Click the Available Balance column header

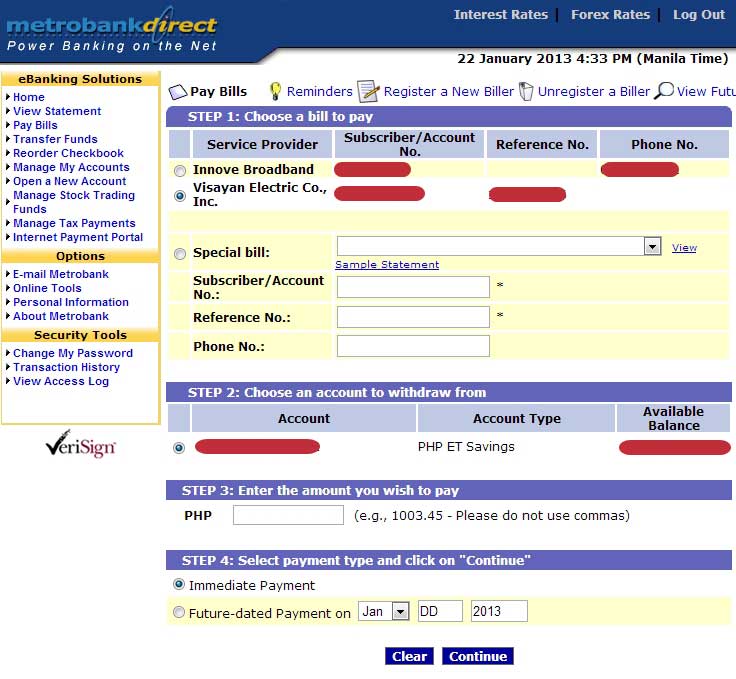pyautogui.click(x=673, y=418)
